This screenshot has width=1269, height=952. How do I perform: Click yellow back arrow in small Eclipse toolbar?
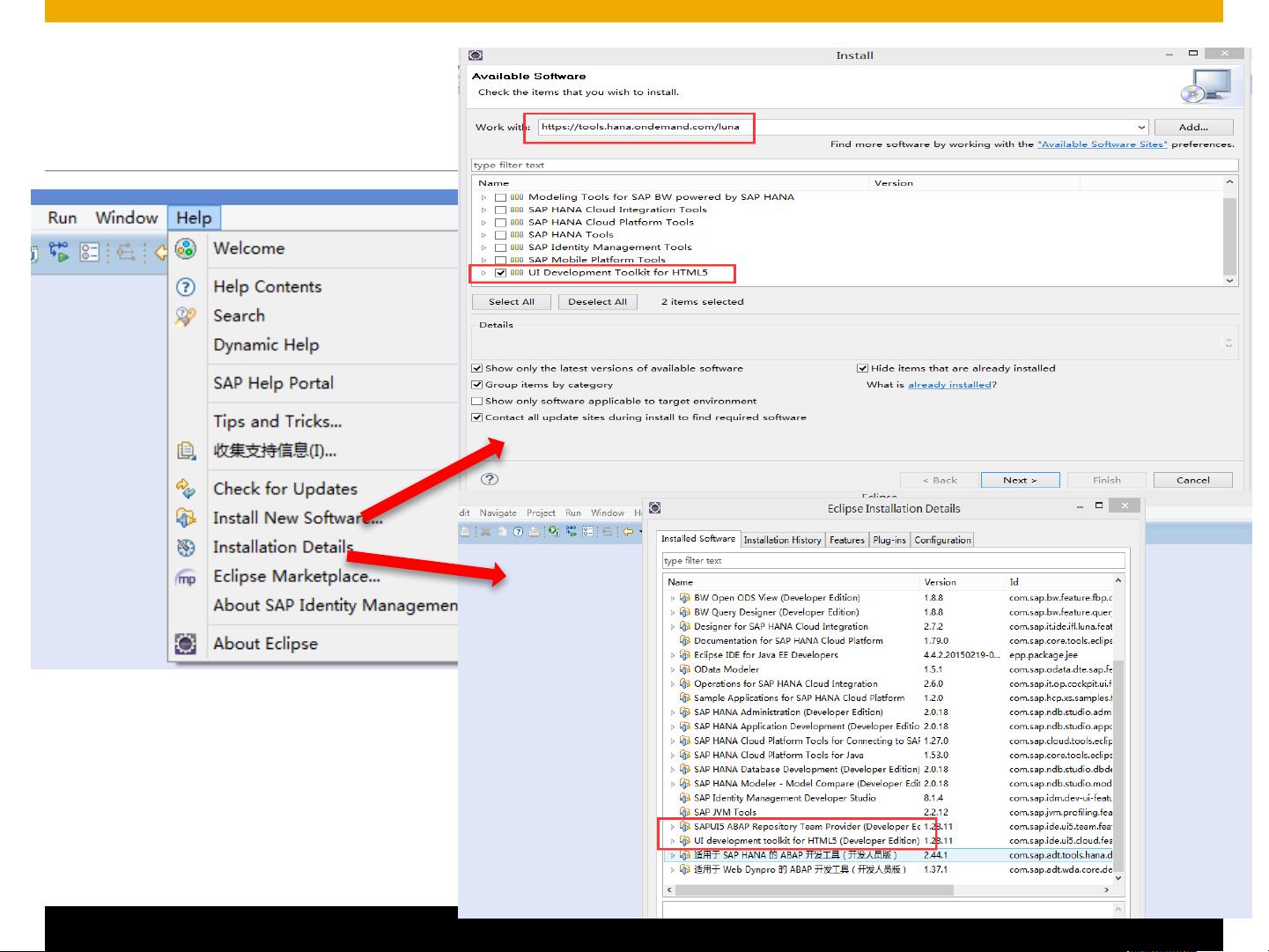pyautogui.click(x=627, y=531)
